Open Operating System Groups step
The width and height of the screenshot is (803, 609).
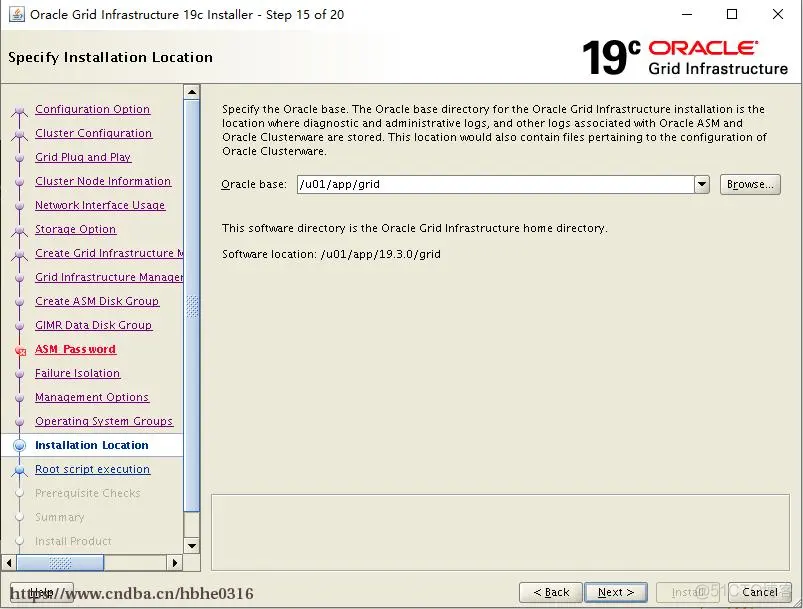(104, 421)
